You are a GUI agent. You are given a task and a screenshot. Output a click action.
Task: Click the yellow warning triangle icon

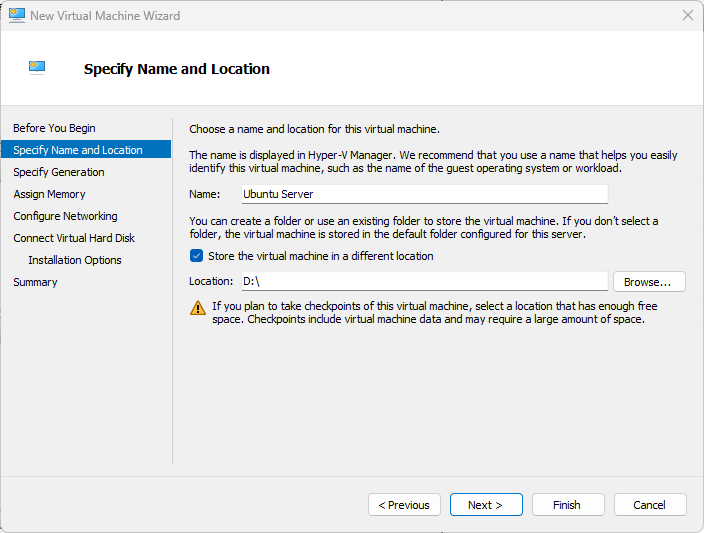click(x=198, y=308)
